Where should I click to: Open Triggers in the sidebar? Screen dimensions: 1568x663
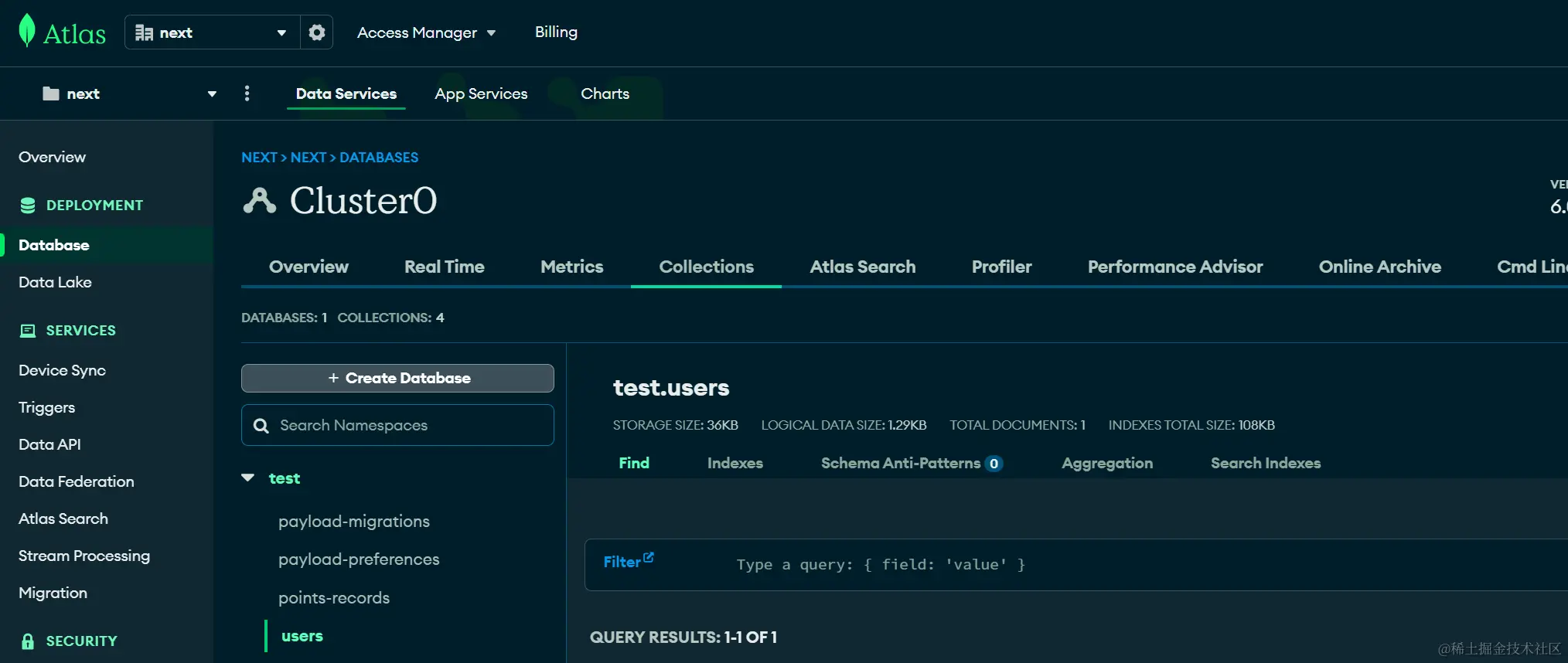click(46, 407)
